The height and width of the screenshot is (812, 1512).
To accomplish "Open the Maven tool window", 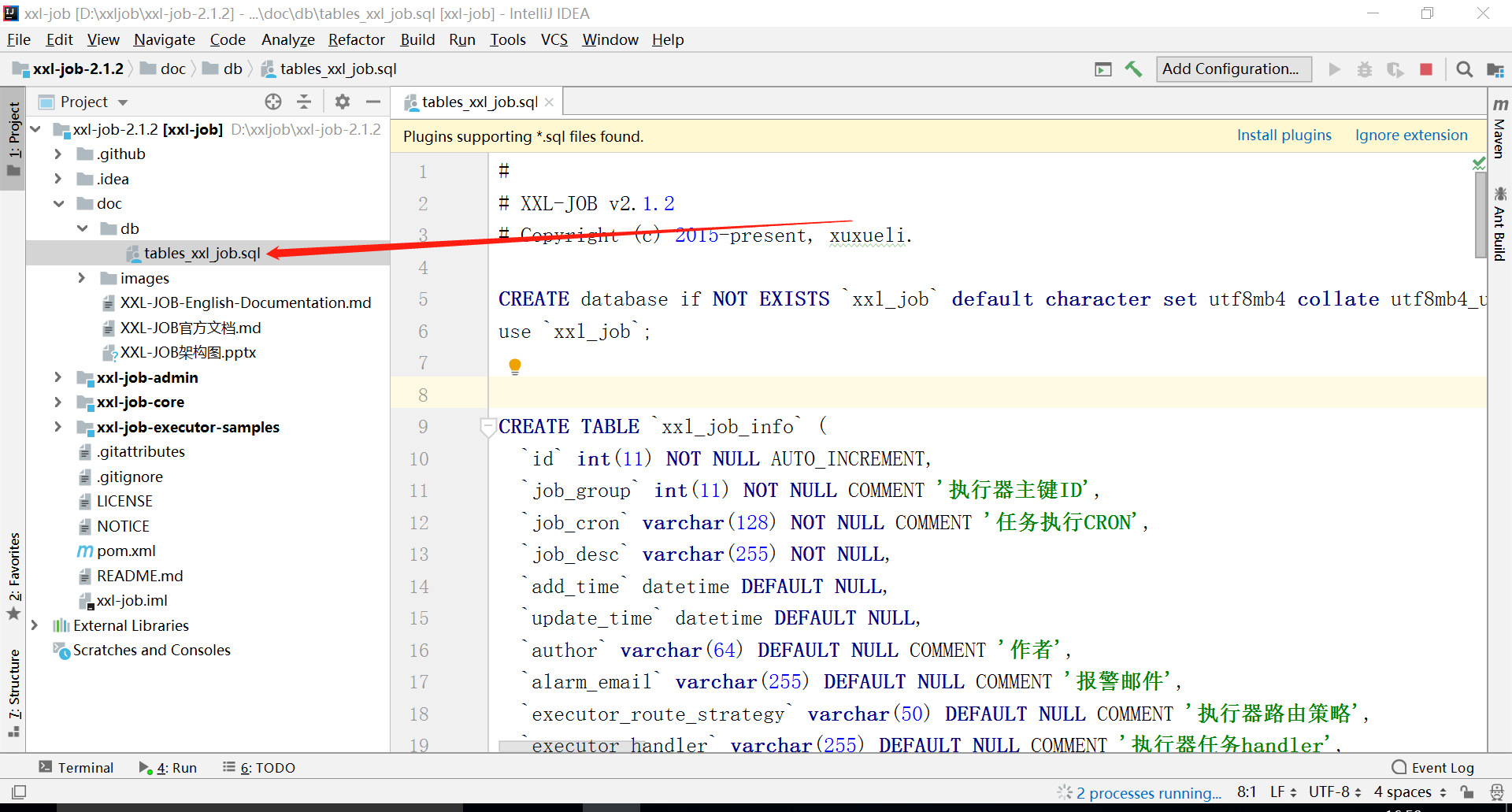I will click(1500, 128).
